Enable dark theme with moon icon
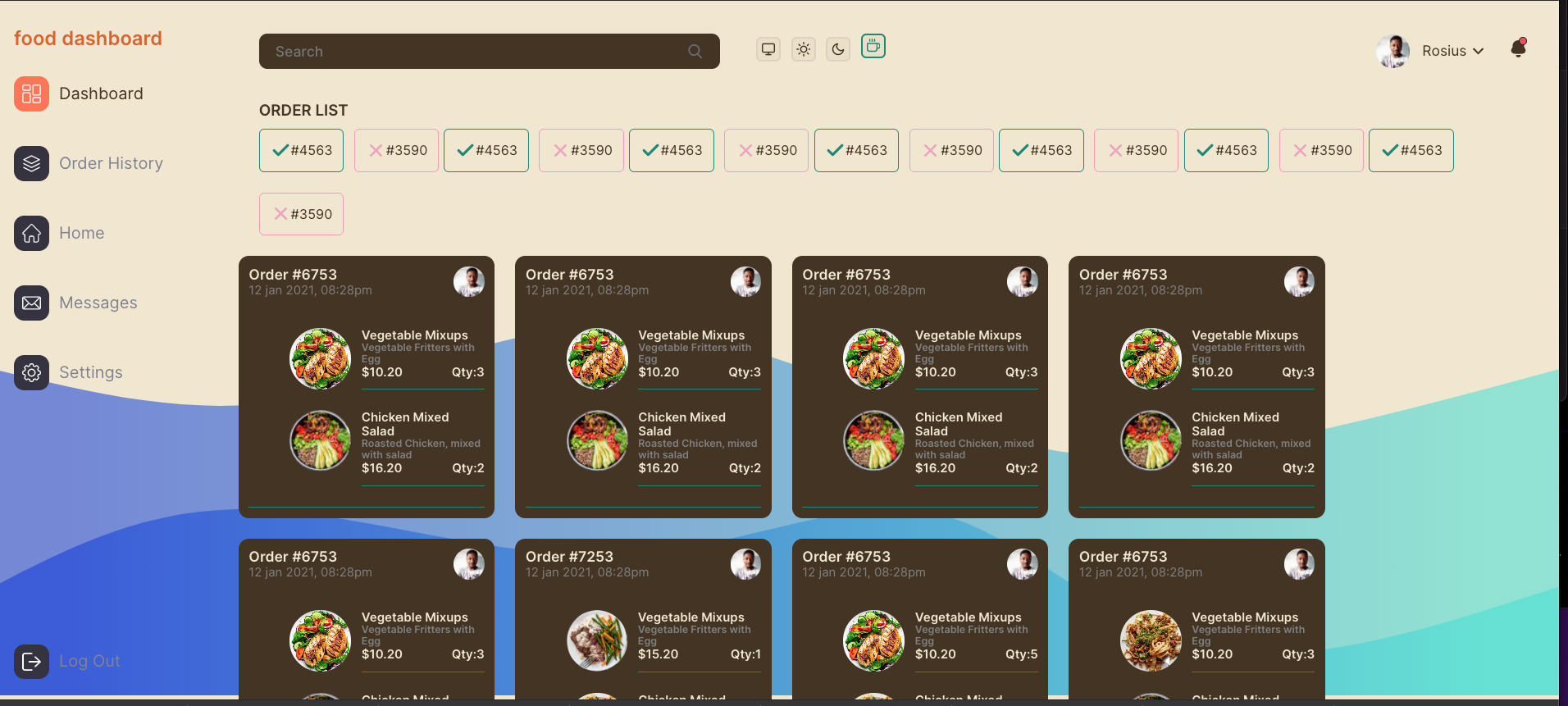 (x=838, y=49)
